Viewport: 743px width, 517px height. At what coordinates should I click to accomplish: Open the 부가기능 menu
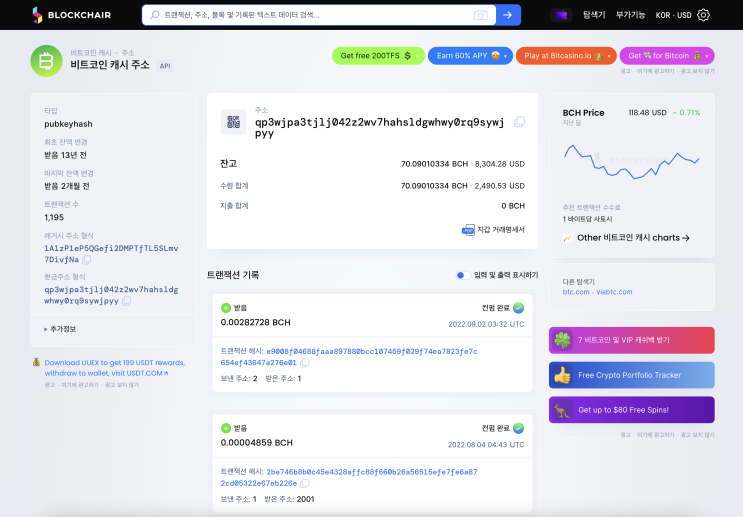(630, 15)
